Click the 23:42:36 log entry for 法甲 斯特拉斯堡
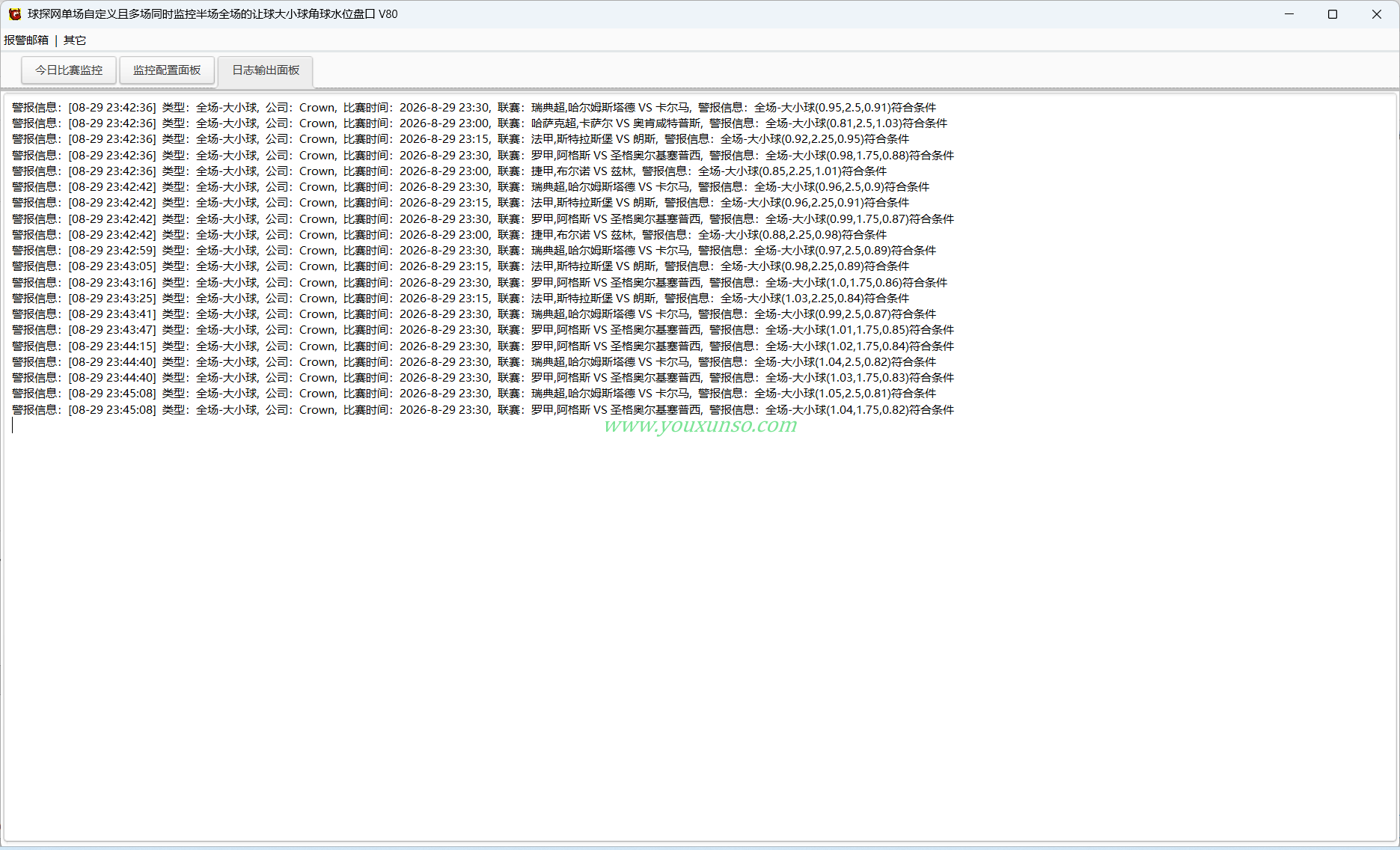This screenshot has height=850, width=1400. pyautogui.click(x=460, y=139)
